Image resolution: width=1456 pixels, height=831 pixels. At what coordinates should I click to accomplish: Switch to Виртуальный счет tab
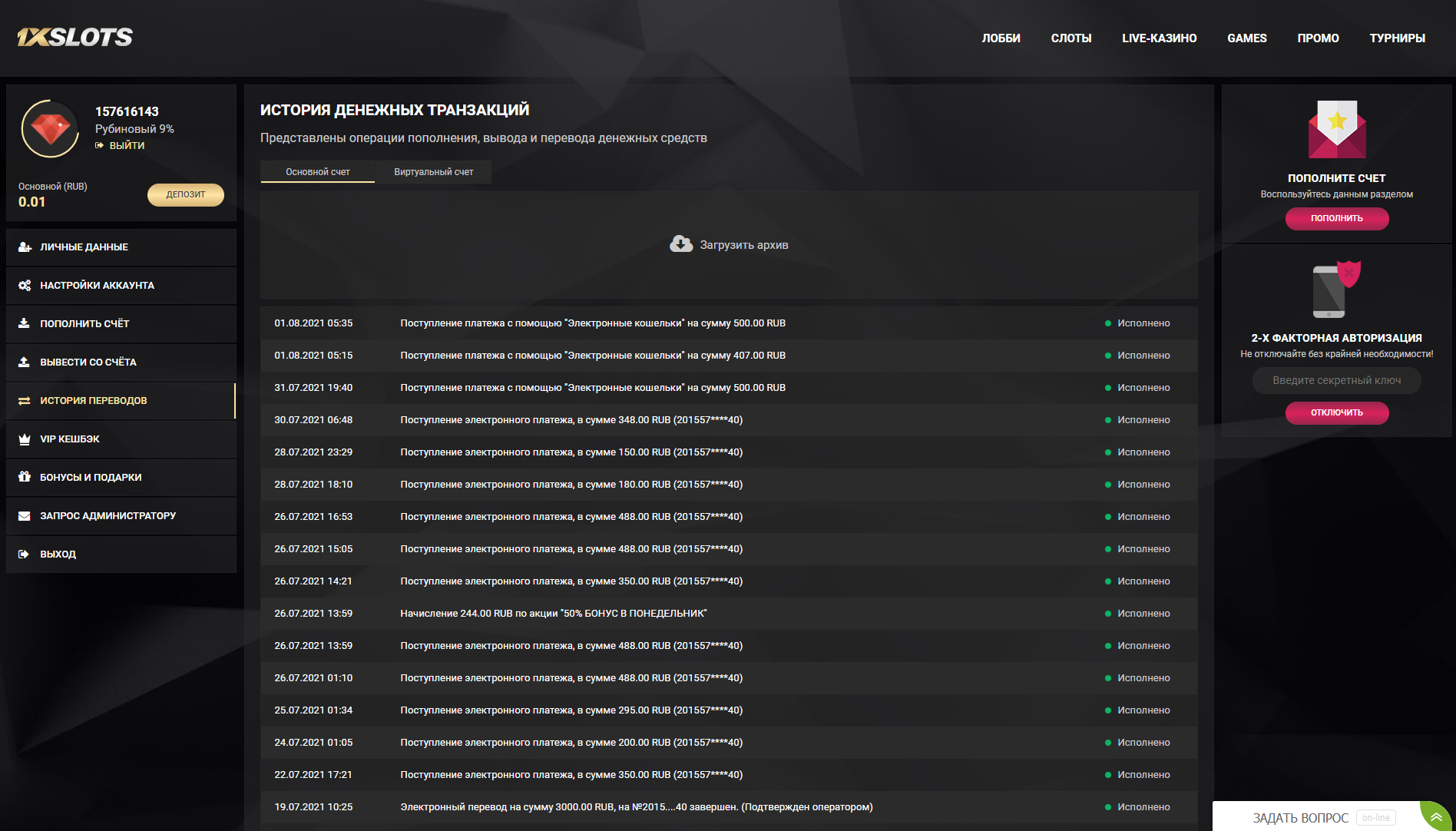click(433, 172)
